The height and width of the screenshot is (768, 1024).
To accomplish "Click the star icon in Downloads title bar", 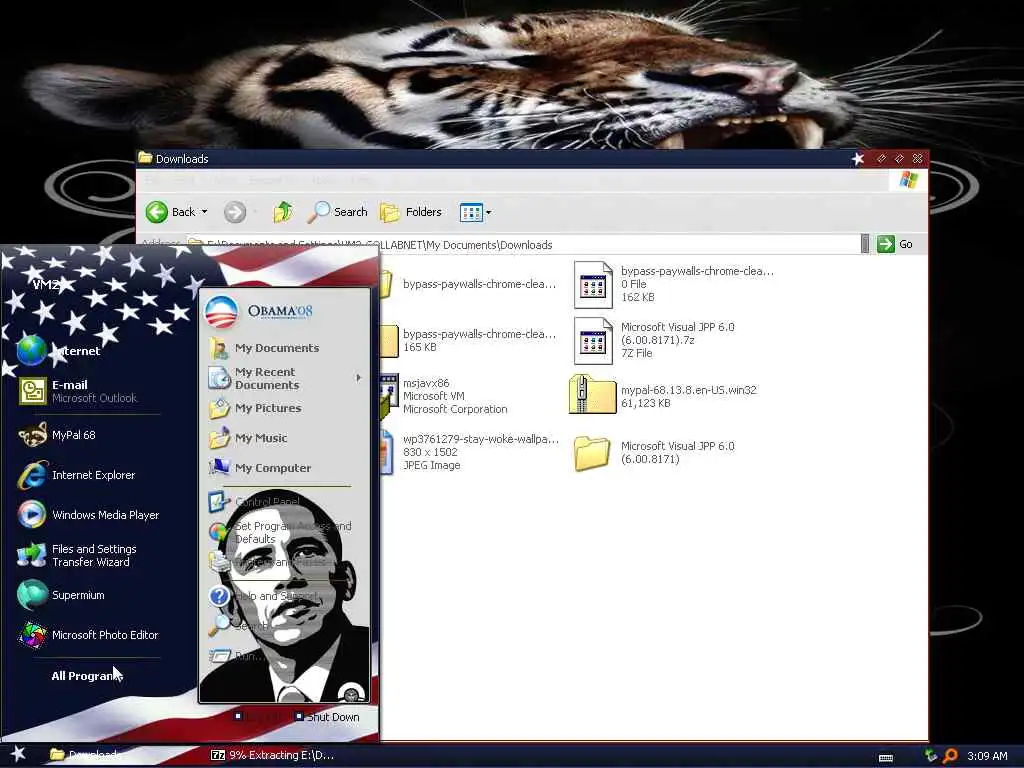I will click(x=858, y=159).
